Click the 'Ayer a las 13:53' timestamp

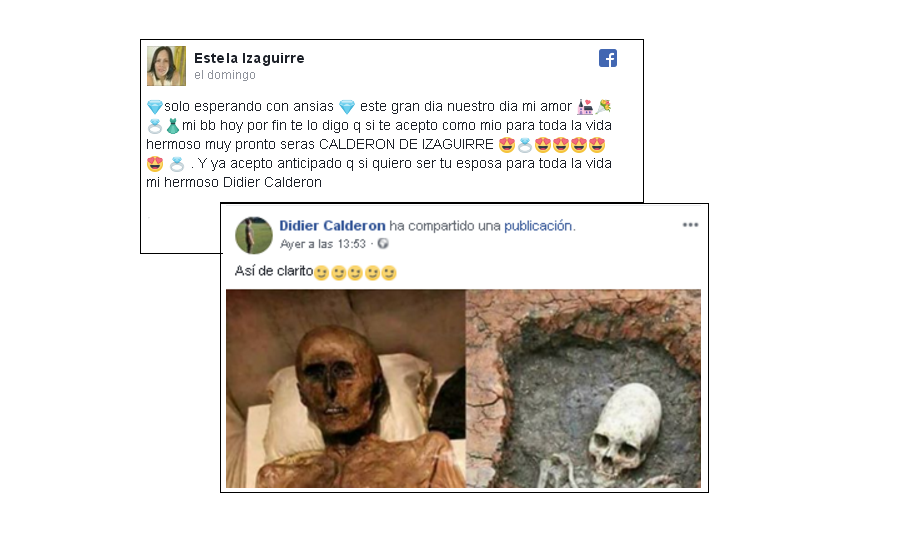[x=323, y=244]
